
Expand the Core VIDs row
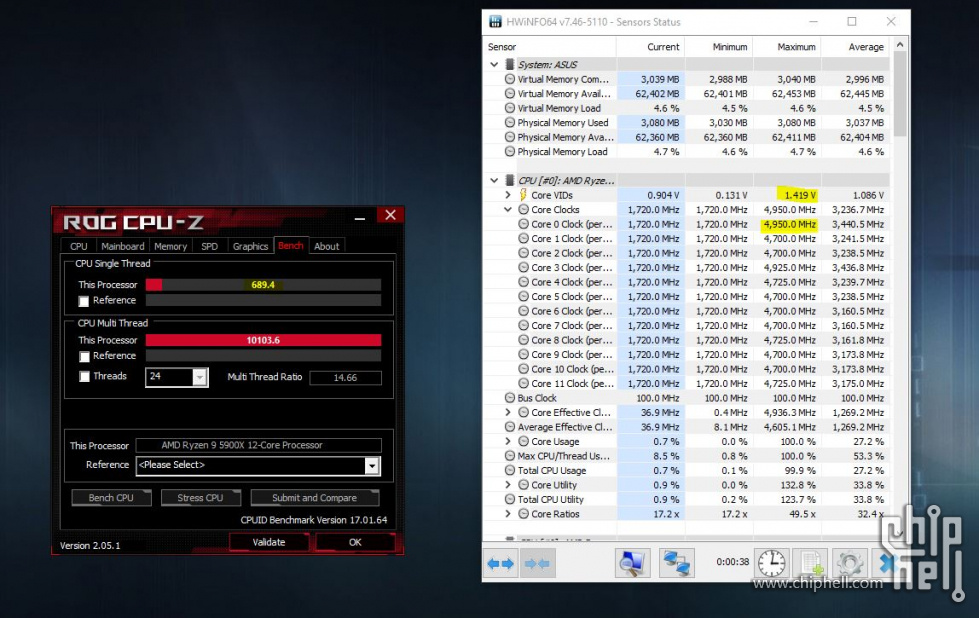point(508,195)
